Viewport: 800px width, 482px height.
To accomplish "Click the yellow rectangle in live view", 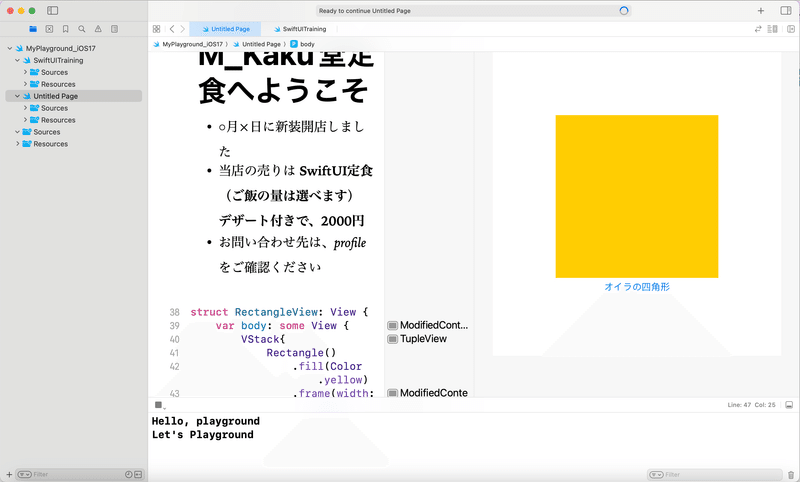I will (x=637, y=196).
